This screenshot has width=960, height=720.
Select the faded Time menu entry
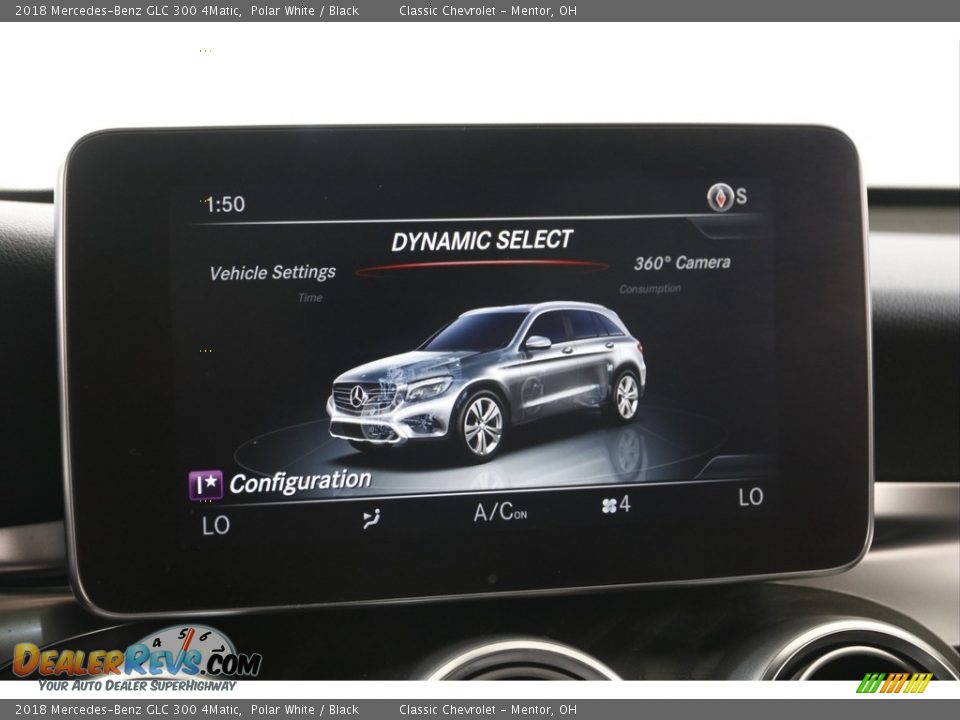pyautogui.click(x=310, y=298)
